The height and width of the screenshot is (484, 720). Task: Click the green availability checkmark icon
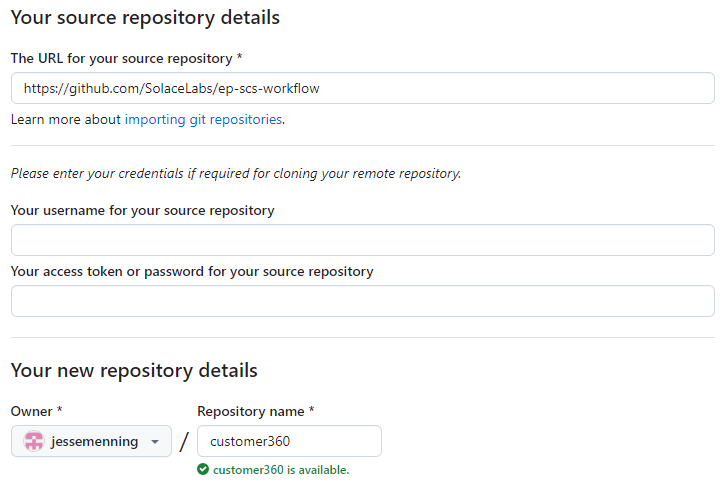(203, 469)
